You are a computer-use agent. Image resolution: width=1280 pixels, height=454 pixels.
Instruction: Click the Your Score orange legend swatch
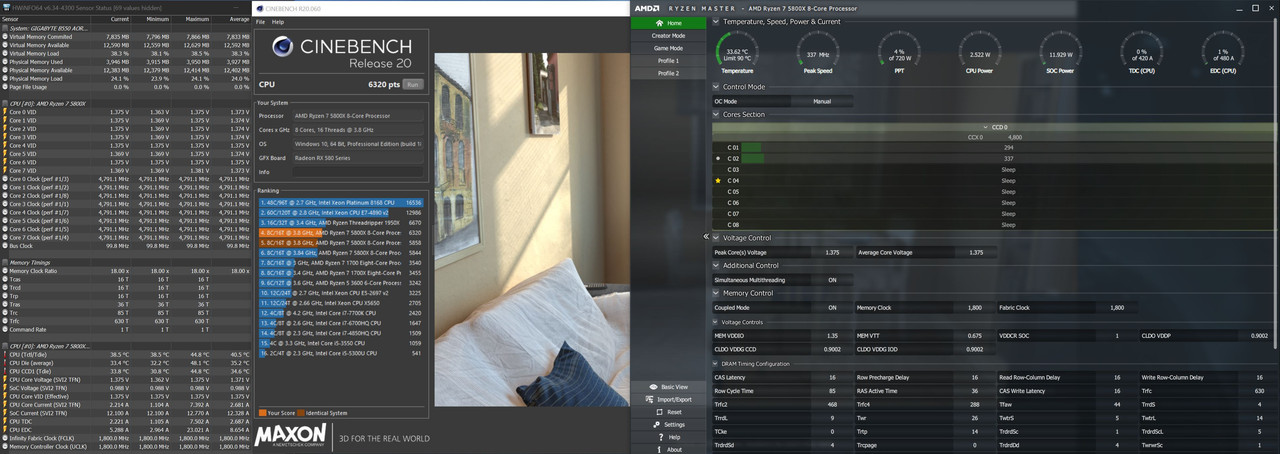click(x=262, y=412)
